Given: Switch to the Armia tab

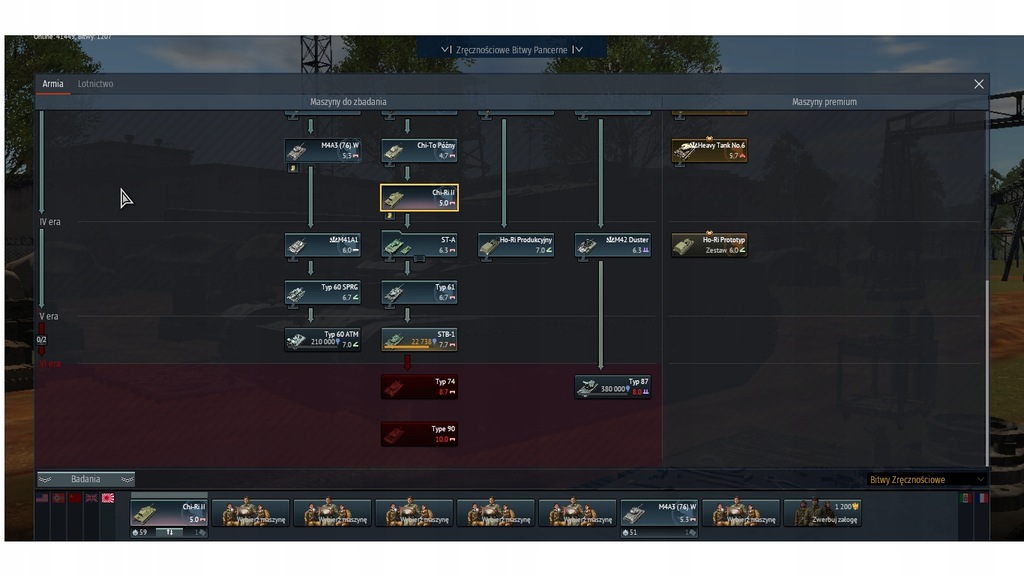Looking at the screenshot, I should pyautogui.click(x=53, y=84).
